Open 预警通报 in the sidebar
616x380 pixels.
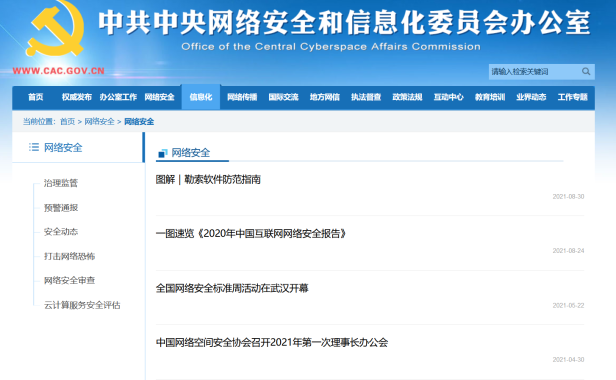point(61,207)
